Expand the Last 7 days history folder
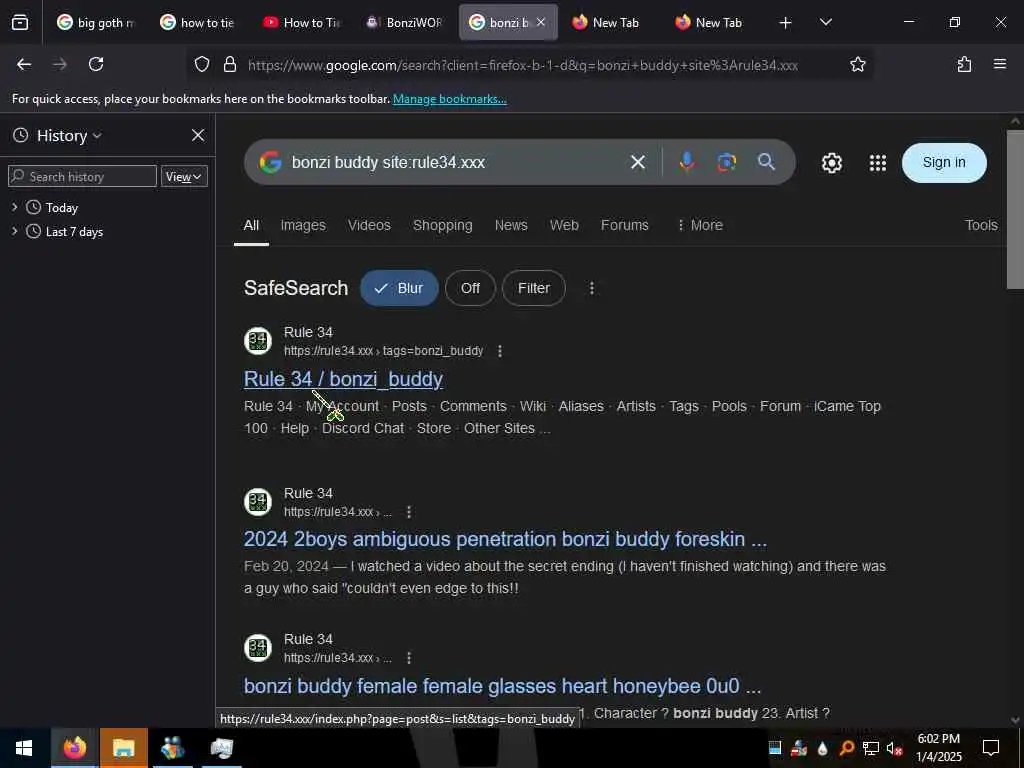The width and height of the screenshot is (1024, 768). [x=14, y=232]
